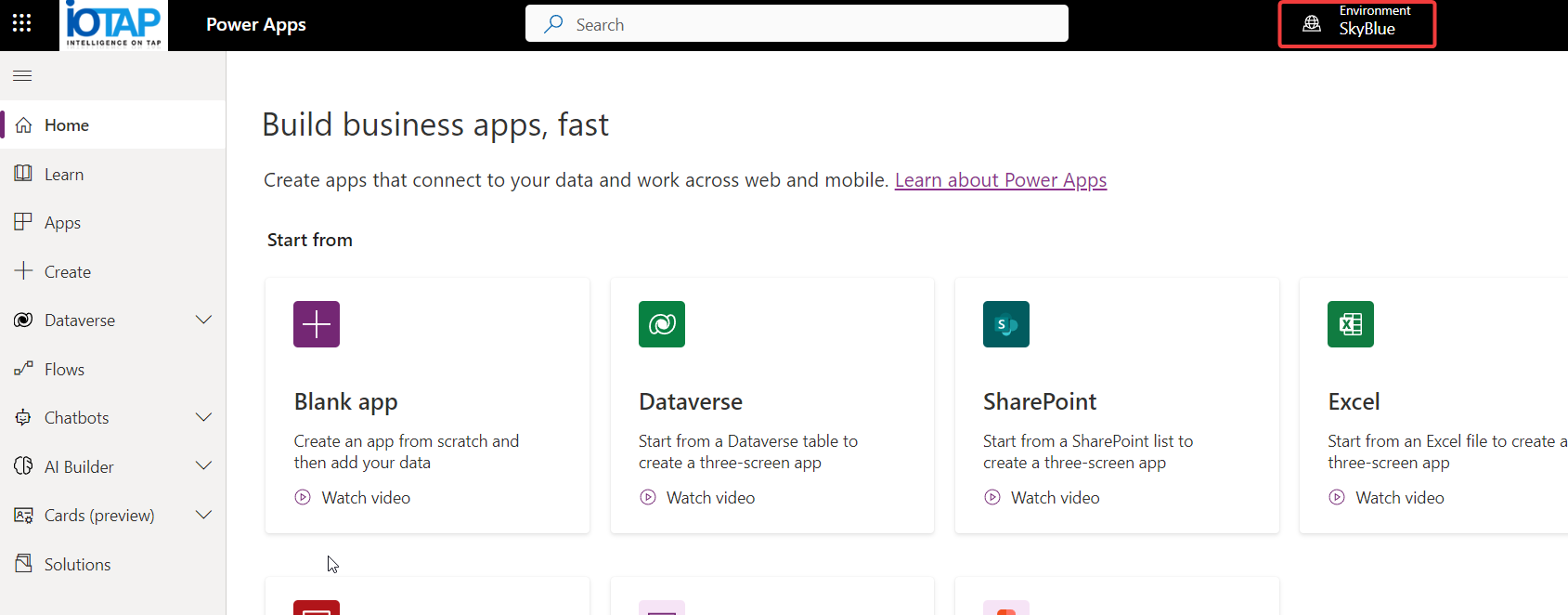Expand the AI Builder sidebar chevron

pyautogui.click(x=204, y=466)
